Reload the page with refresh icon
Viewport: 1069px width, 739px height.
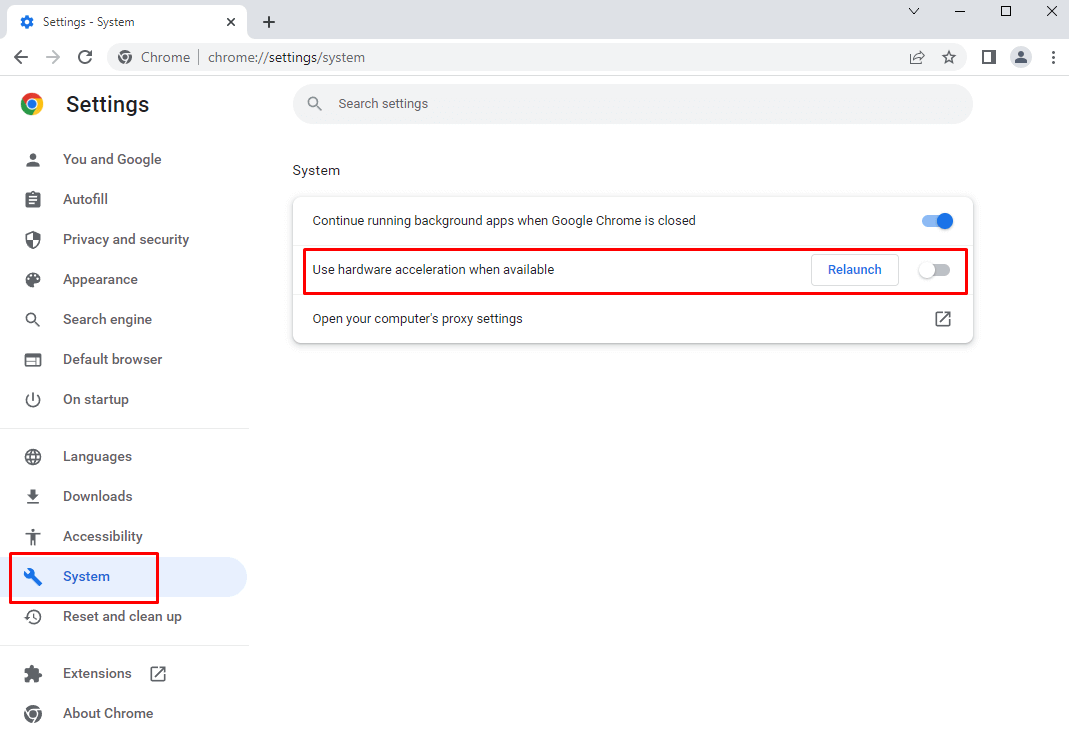point(85,57)
